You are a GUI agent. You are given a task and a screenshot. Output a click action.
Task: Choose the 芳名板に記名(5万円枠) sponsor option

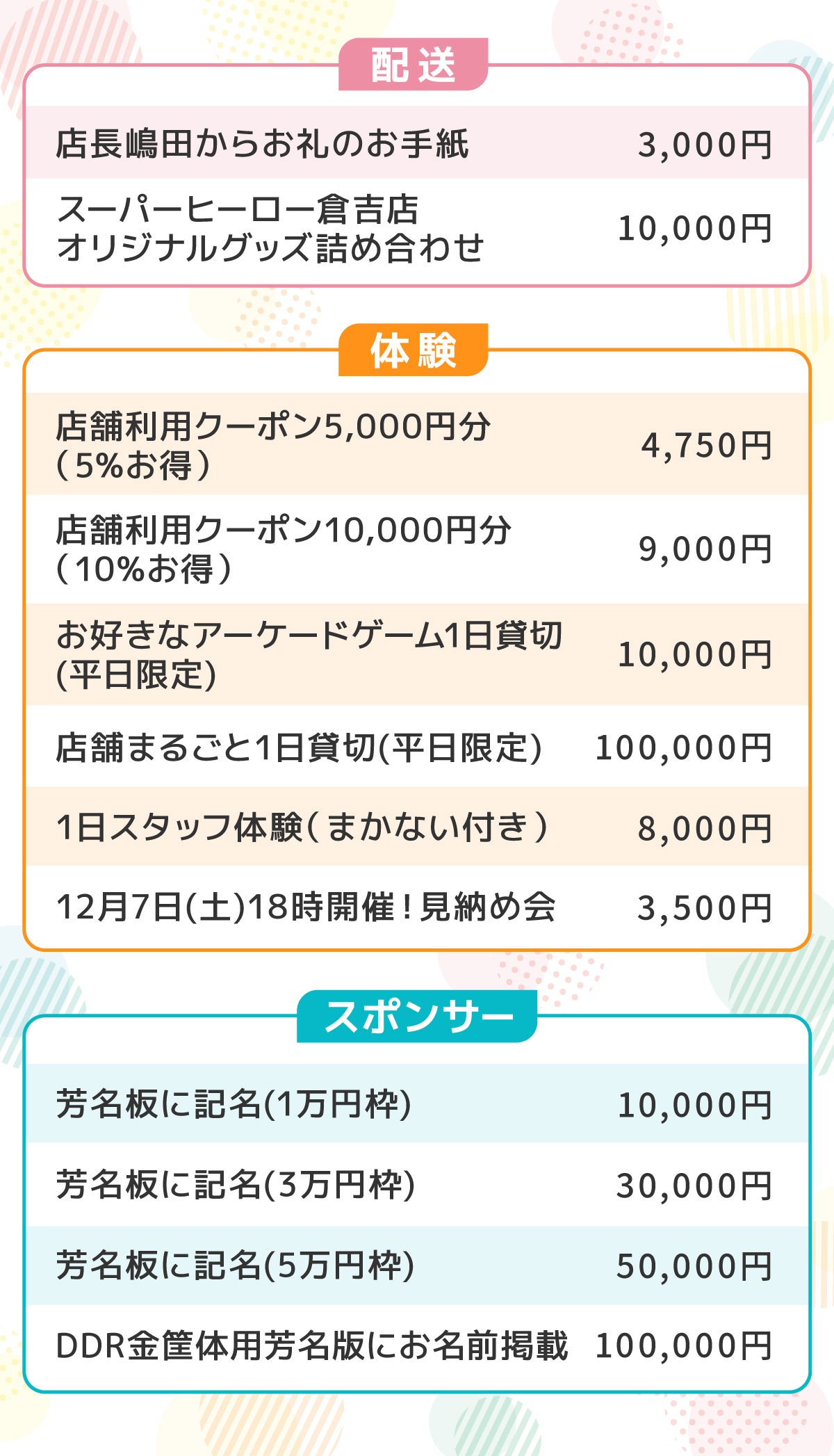coord(235,1265)
